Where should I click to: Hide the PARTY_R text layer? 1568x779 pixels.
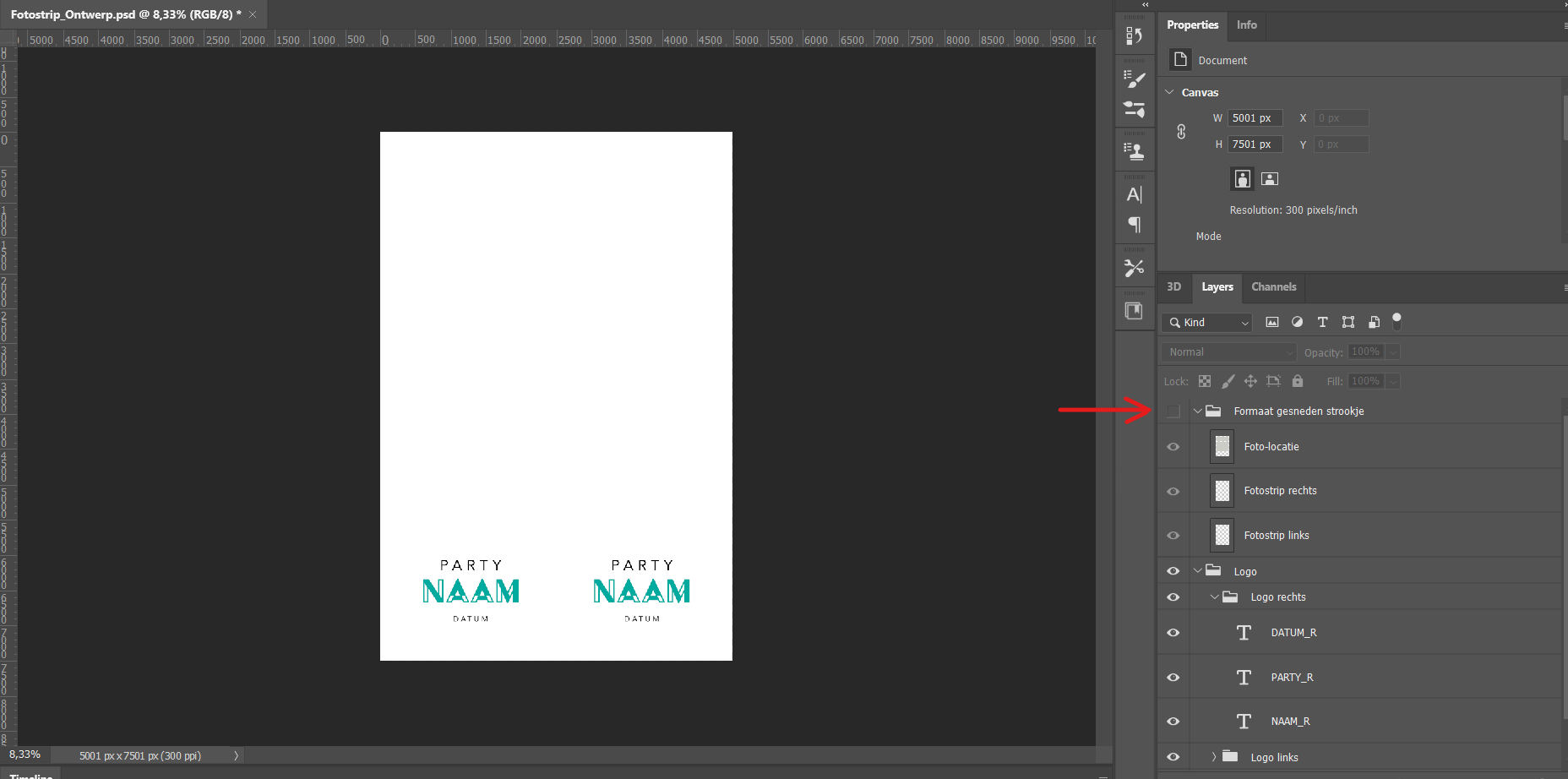1173,677
